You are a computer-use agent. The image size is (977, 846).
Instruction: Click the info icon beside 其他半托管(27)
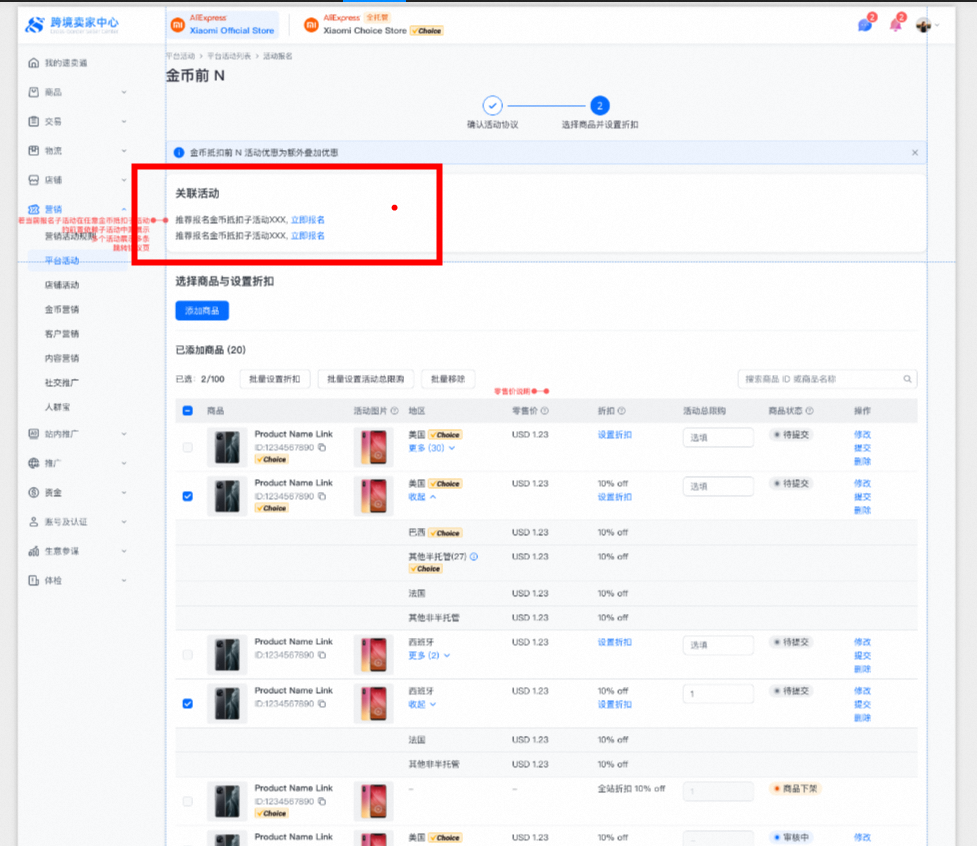tap(474, 557)
